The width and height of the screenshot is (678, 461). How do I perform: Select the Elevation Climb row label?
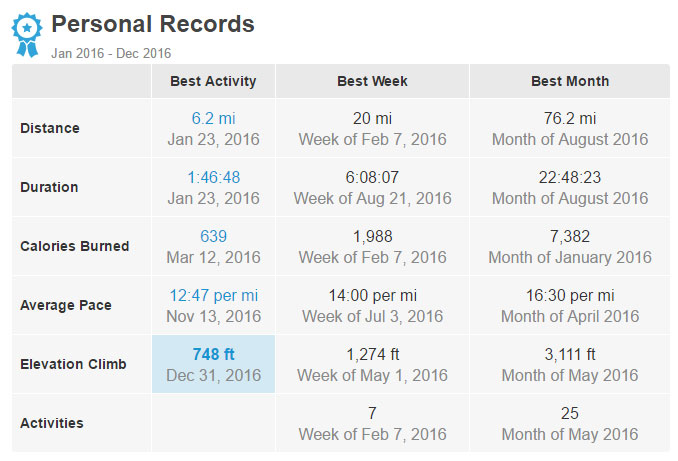[x=74, y=364]
